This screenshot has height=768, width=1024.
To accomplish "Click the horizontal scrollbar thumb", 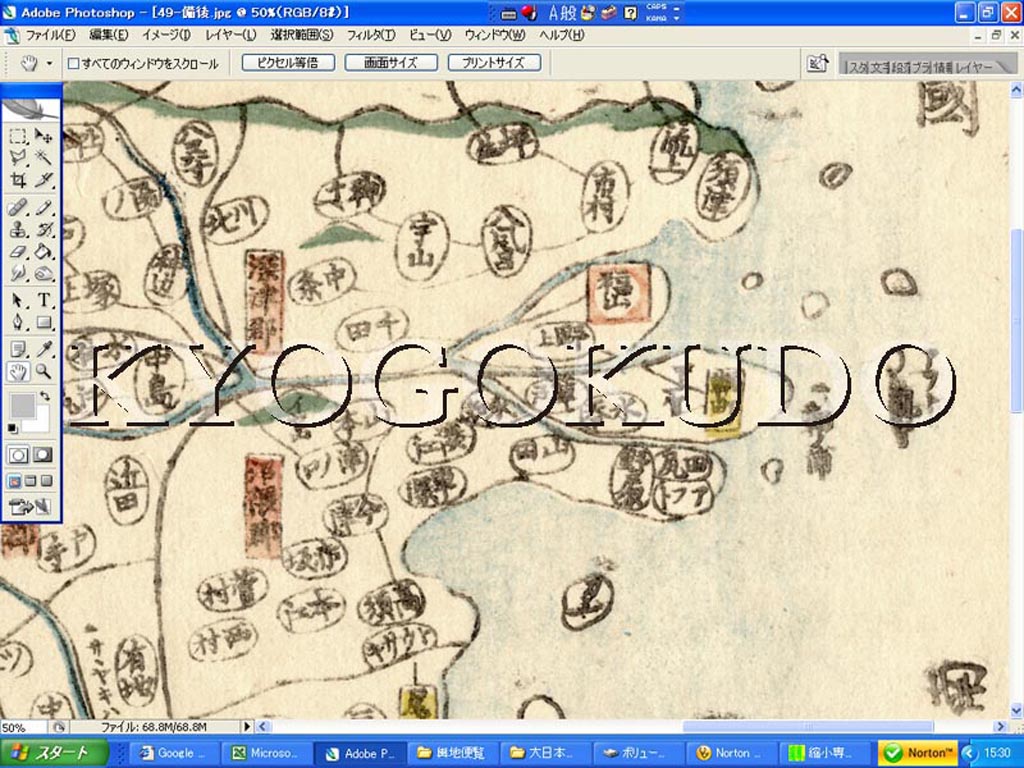I will [808, 726].
